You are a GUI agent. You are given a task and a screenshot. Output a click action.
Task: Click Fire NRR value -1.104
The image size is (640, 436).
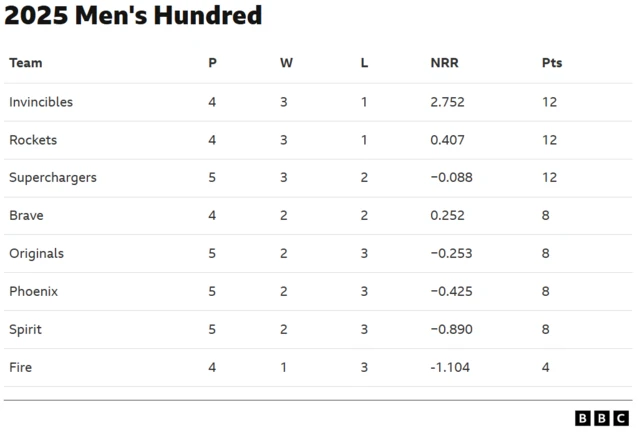click(450, 367)
